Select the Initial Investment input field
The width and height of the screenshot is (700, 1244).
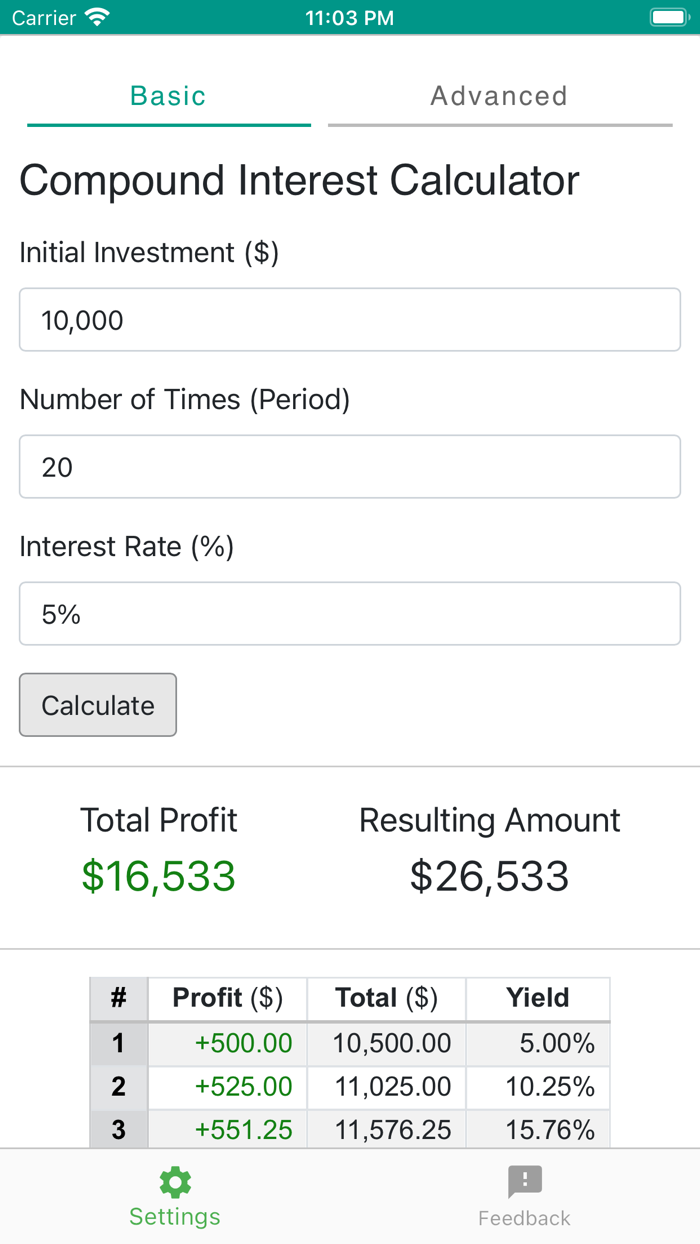tap(349, 320)
